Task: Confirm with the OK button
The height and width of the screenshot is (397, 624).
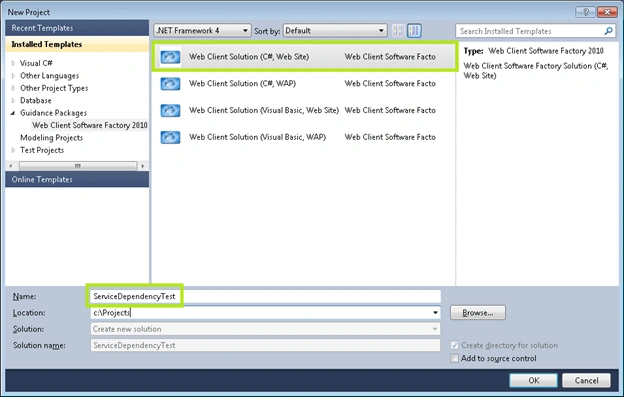Action: coord(533,380)
